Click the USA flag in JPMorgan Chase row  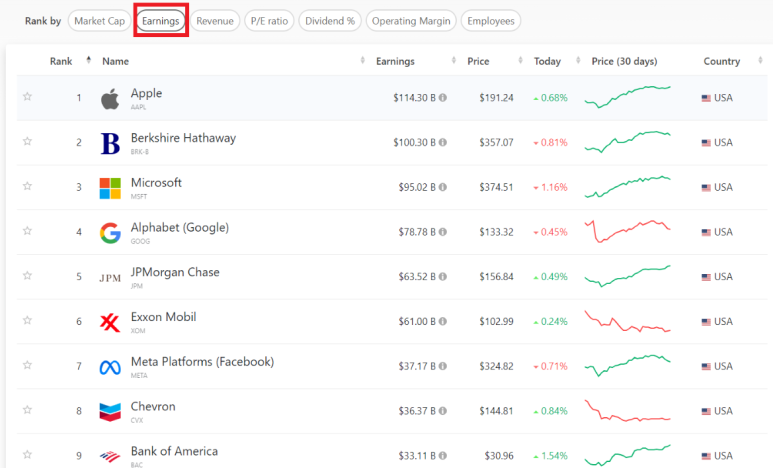coord(706,277)
